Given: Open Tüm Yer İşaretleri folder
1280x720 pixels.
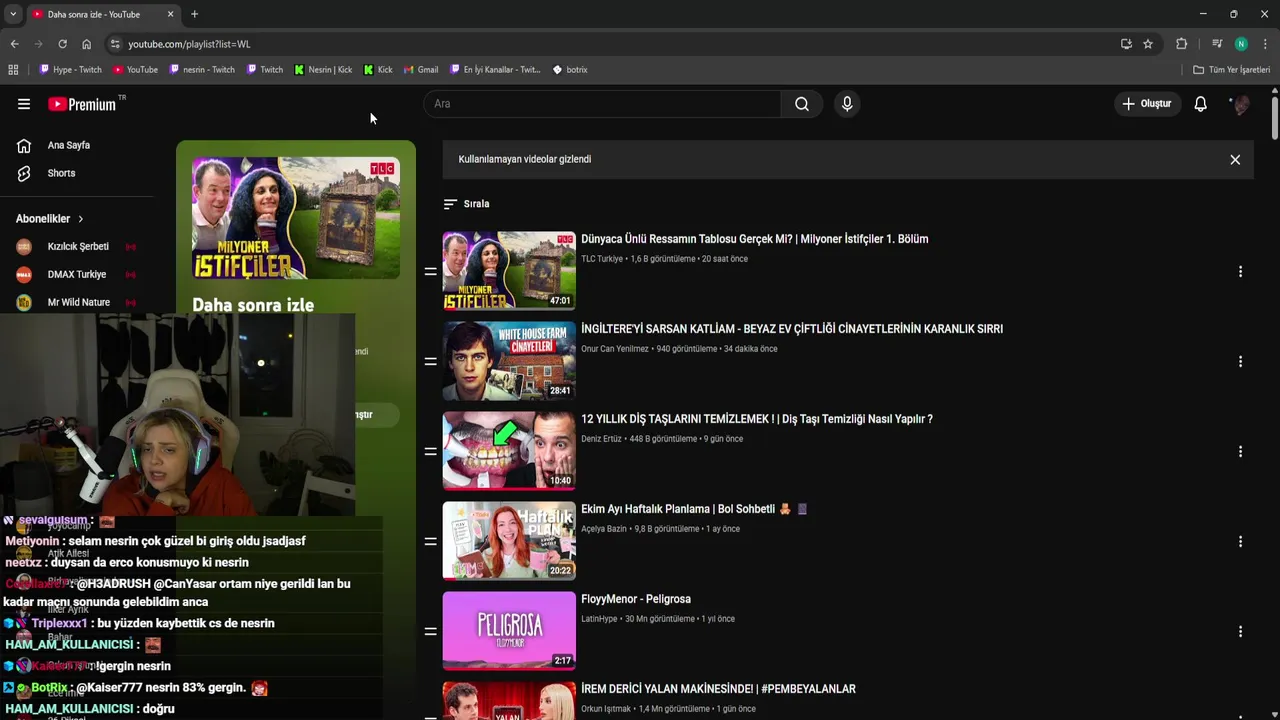Looking at the screenshot, I should 1232,70.
